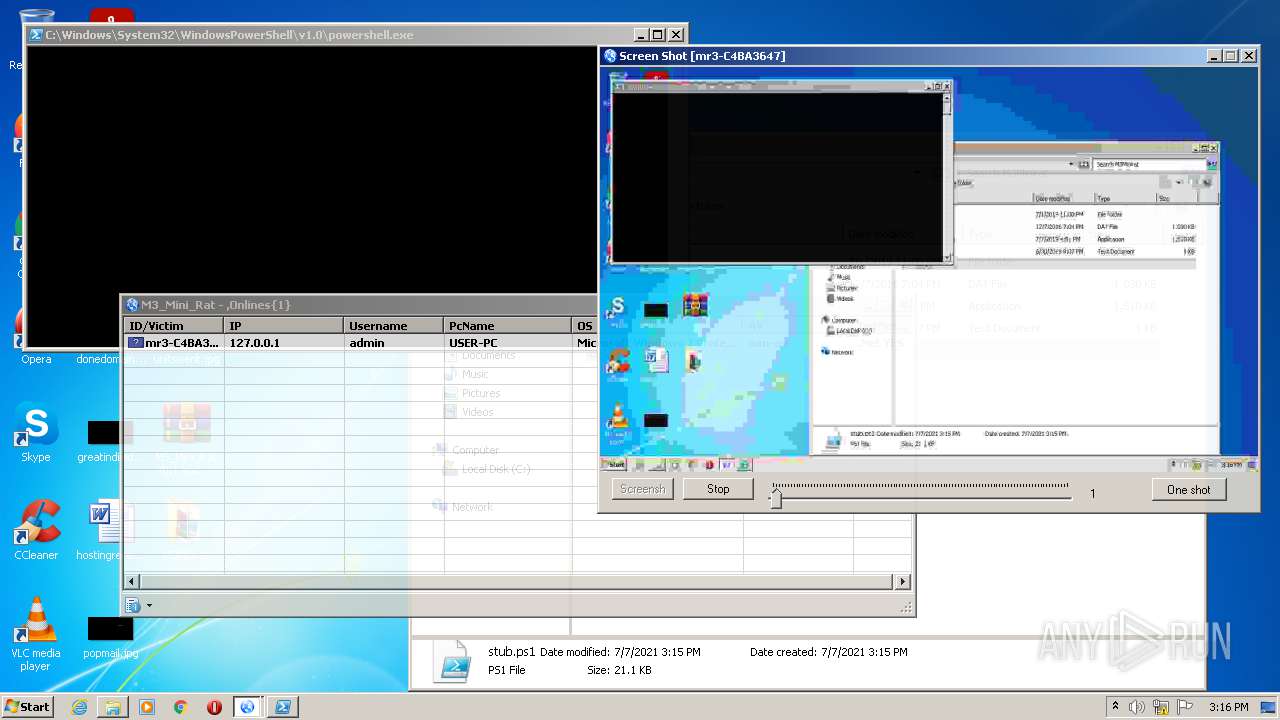Viewport: 1280px width, 720px height.
Task: Open Windows Explorer from taskbar
Action: click(x=113, y=707)
